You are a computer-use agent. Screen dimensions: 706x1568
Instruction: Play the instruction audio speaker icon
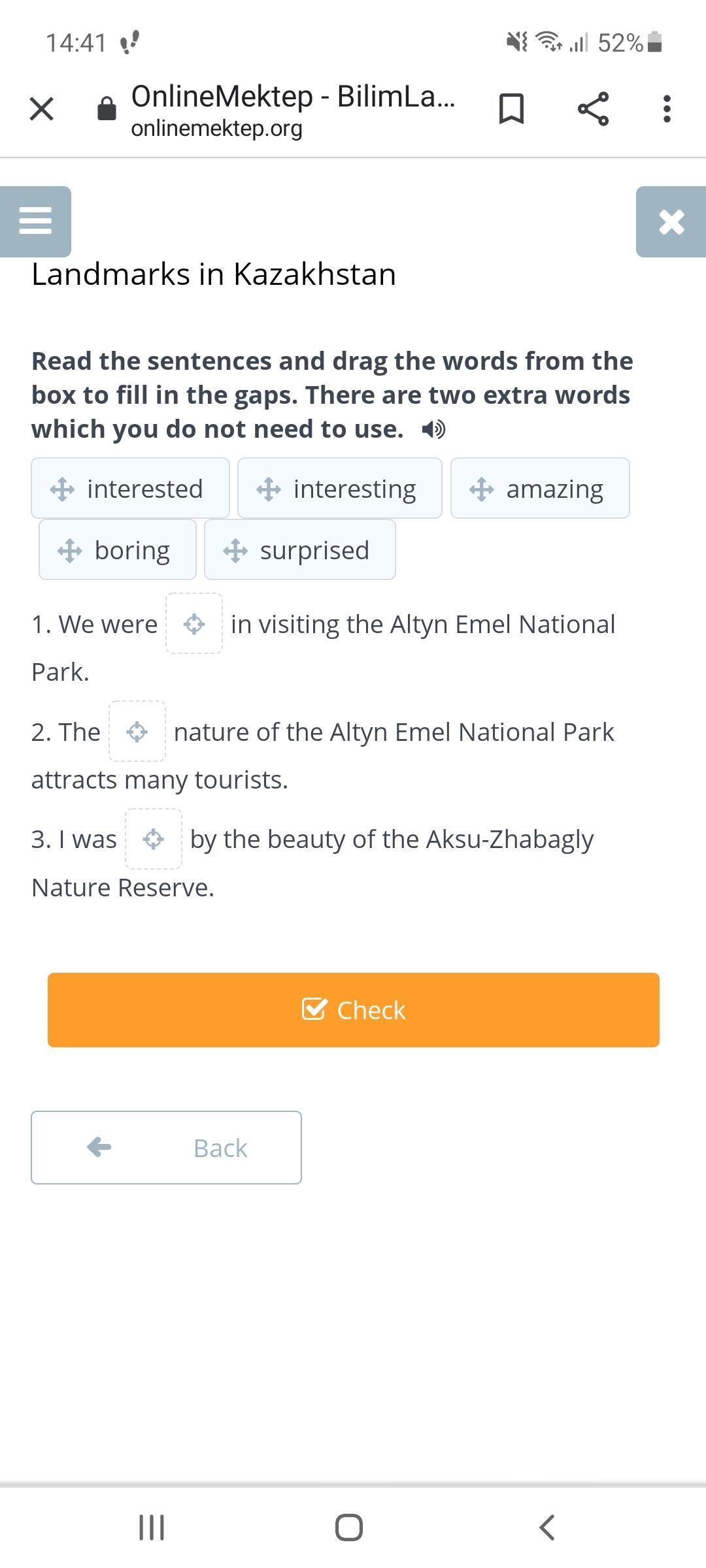tap(433, 429)
